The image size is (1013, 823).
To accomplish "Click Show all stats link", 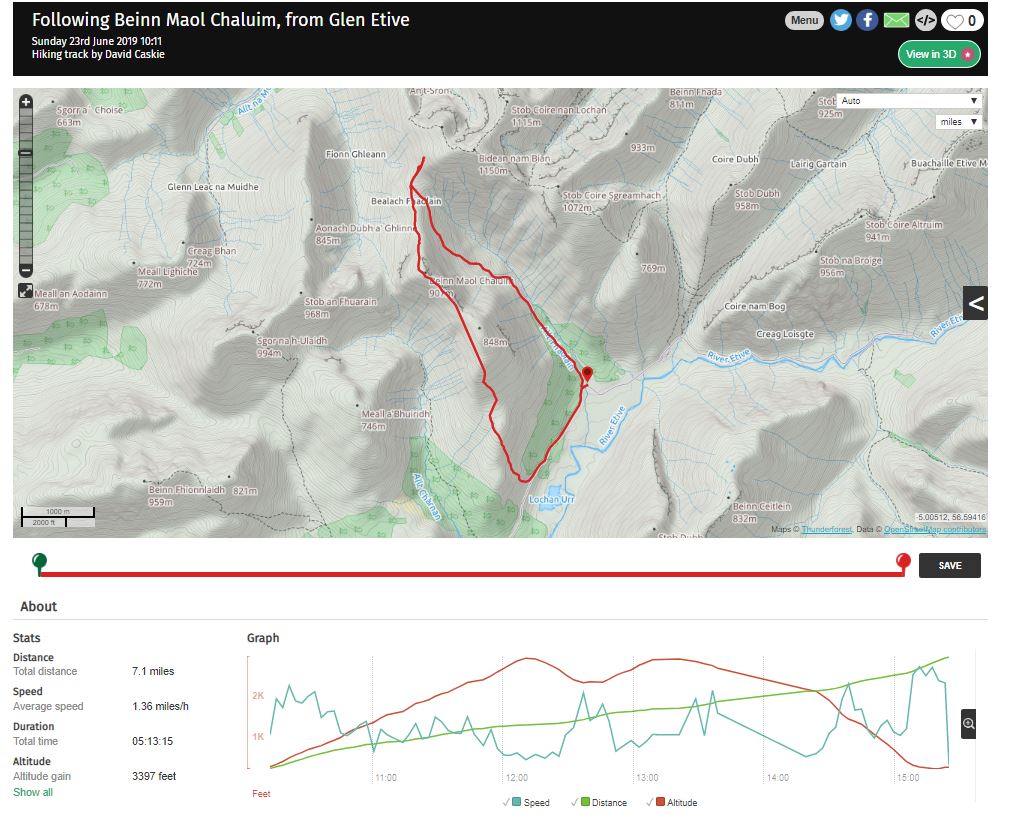I will 33,792.
